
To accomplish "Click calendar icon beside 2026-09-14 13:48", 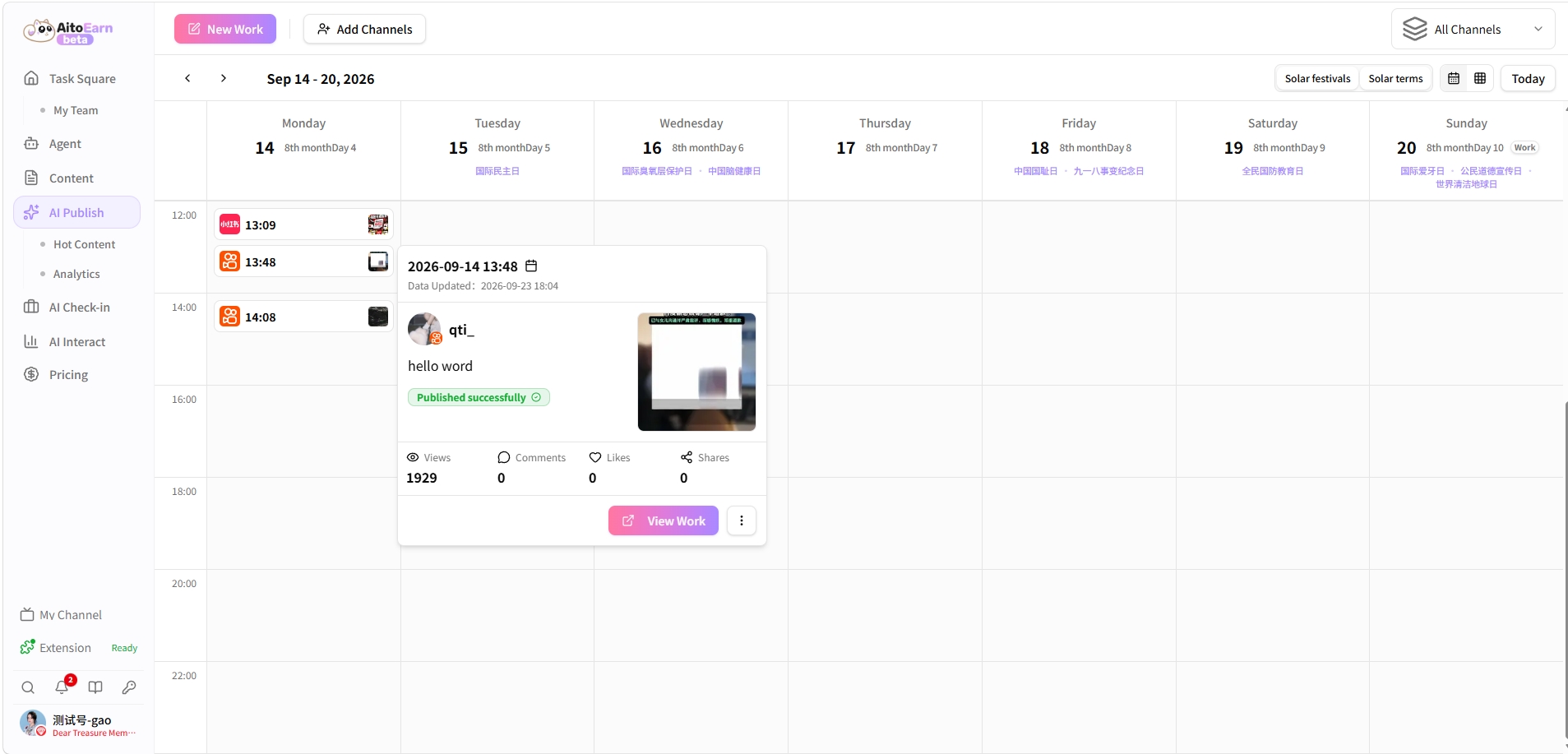I will click(531, 266).
